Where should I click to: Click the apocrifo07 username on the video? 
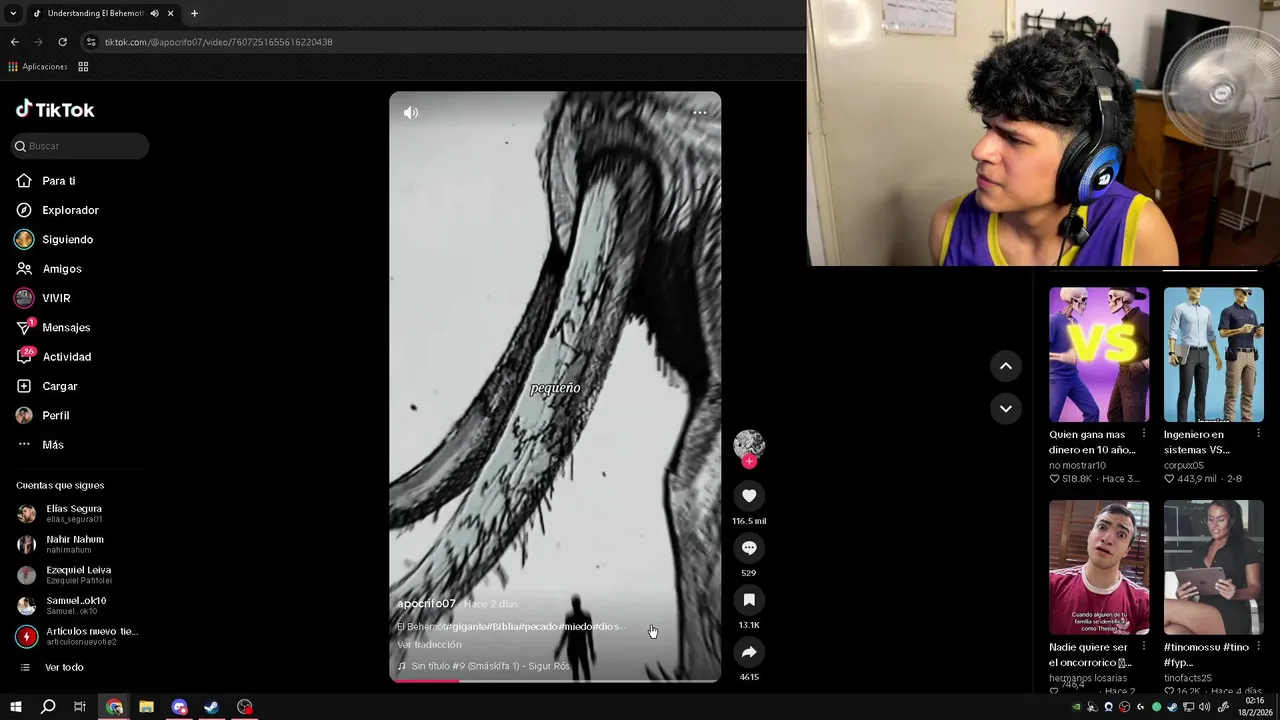point(426,604)
